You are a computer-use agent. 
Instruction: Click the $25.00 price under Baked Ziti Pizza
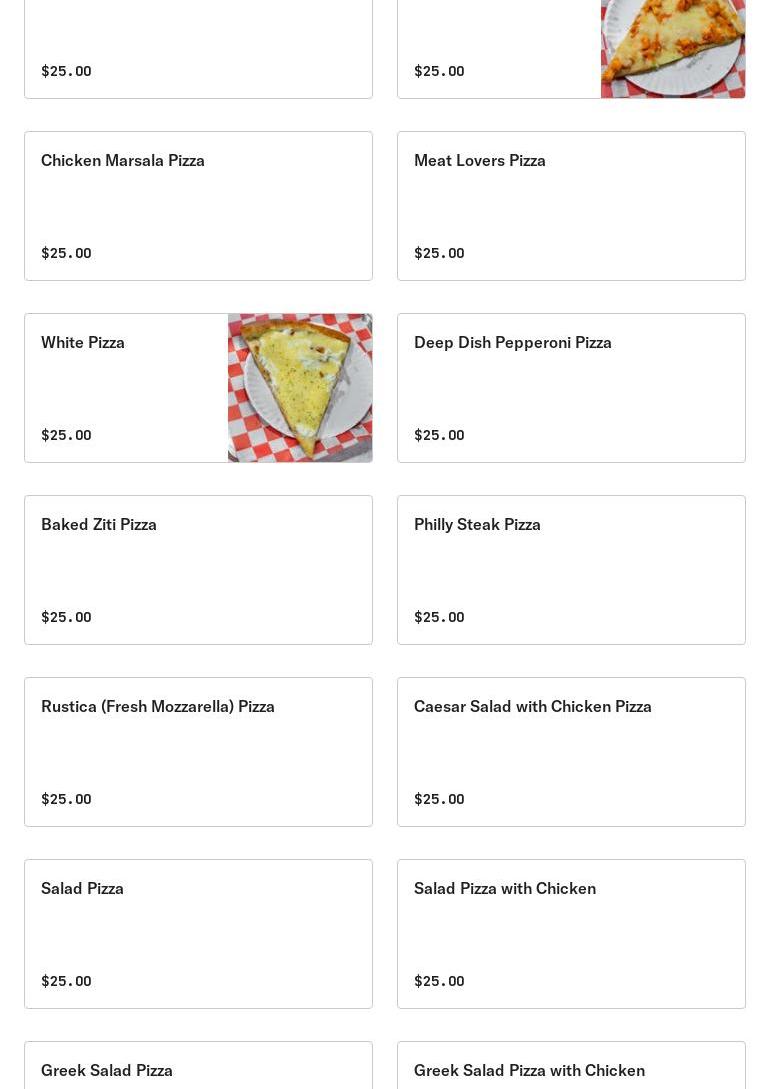(66, 617)
